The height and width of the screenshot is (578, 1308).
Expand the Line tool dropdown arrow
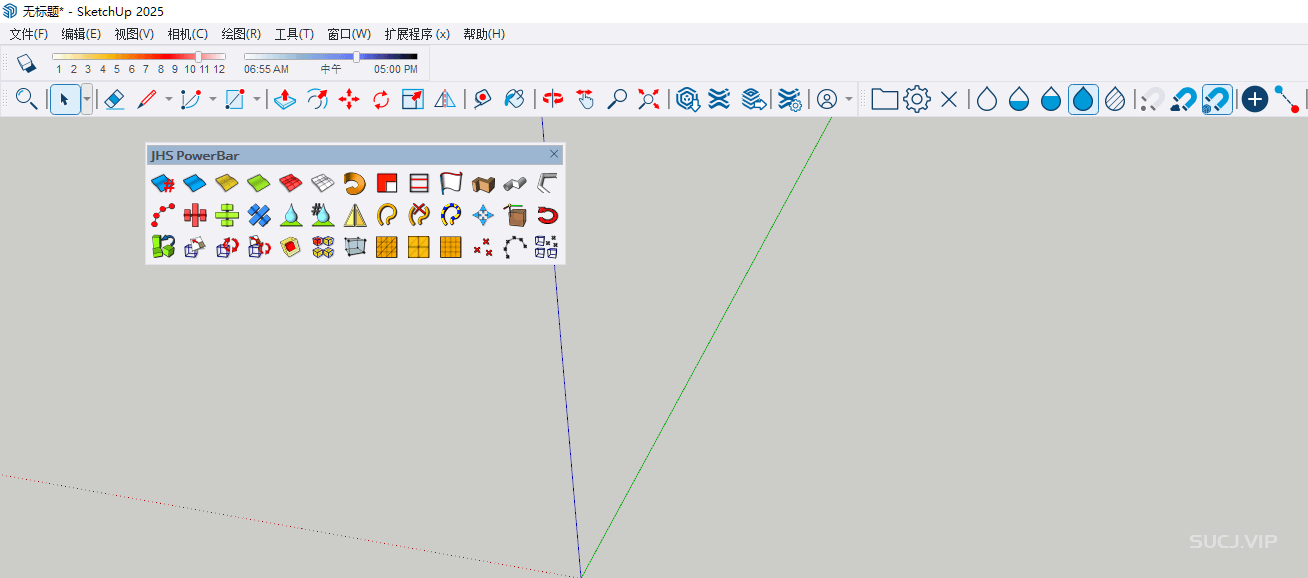tap(168, 99)
